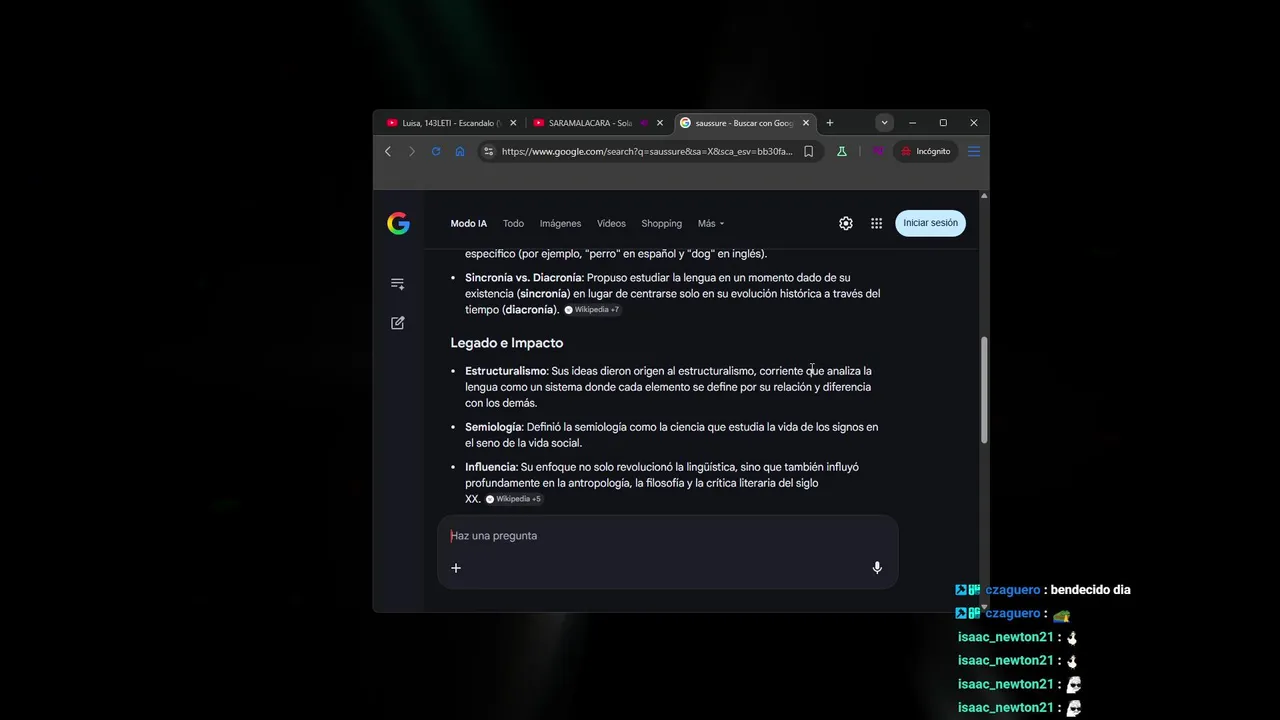Image resolution: width=1280 pixels, height=720 pixels.
Task: Close the Luisa, 143LETI tab
Action: [x=513, y=123]
